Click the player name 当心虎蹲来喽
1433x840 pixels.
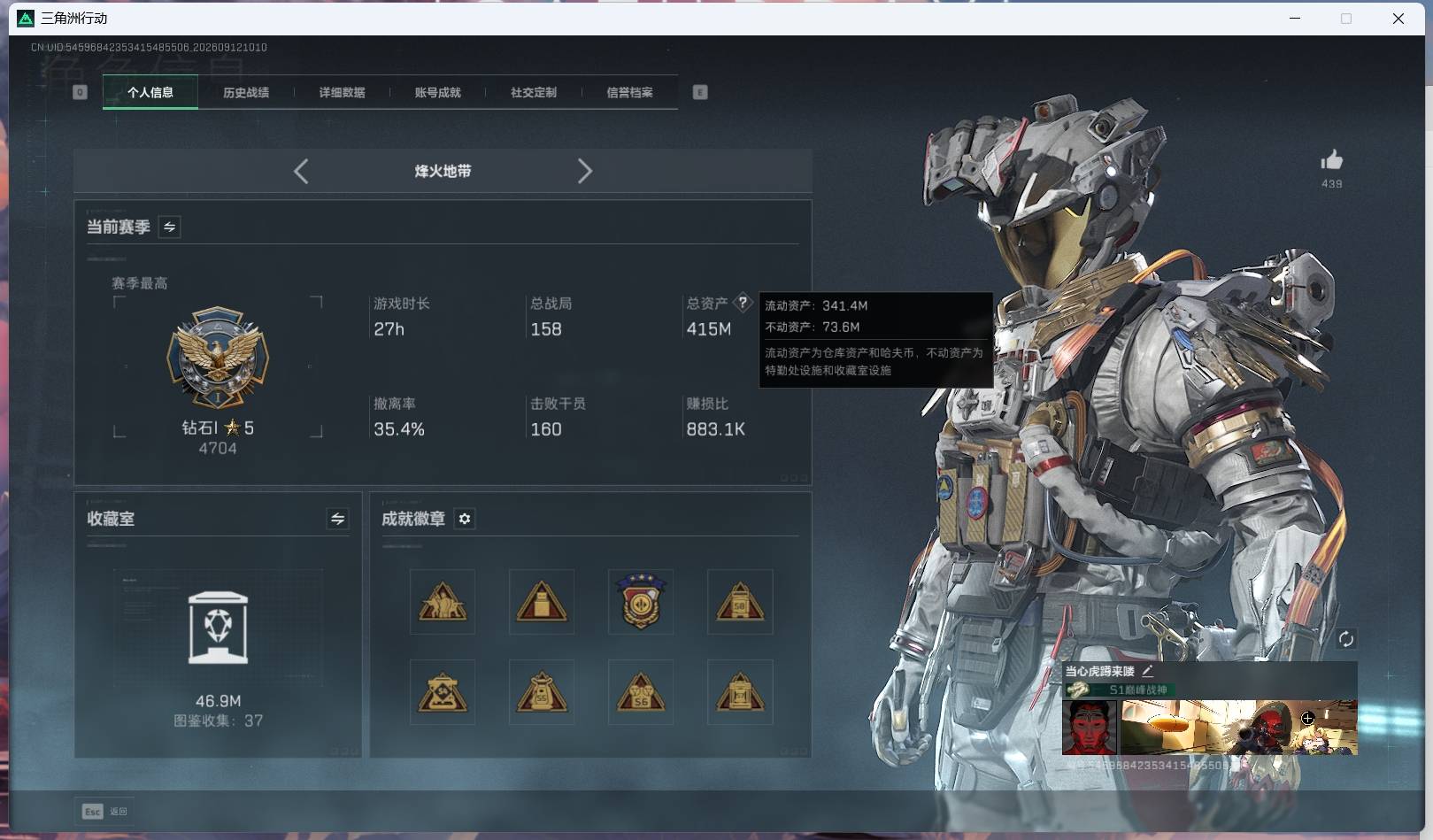click(x=1099, y=672)
